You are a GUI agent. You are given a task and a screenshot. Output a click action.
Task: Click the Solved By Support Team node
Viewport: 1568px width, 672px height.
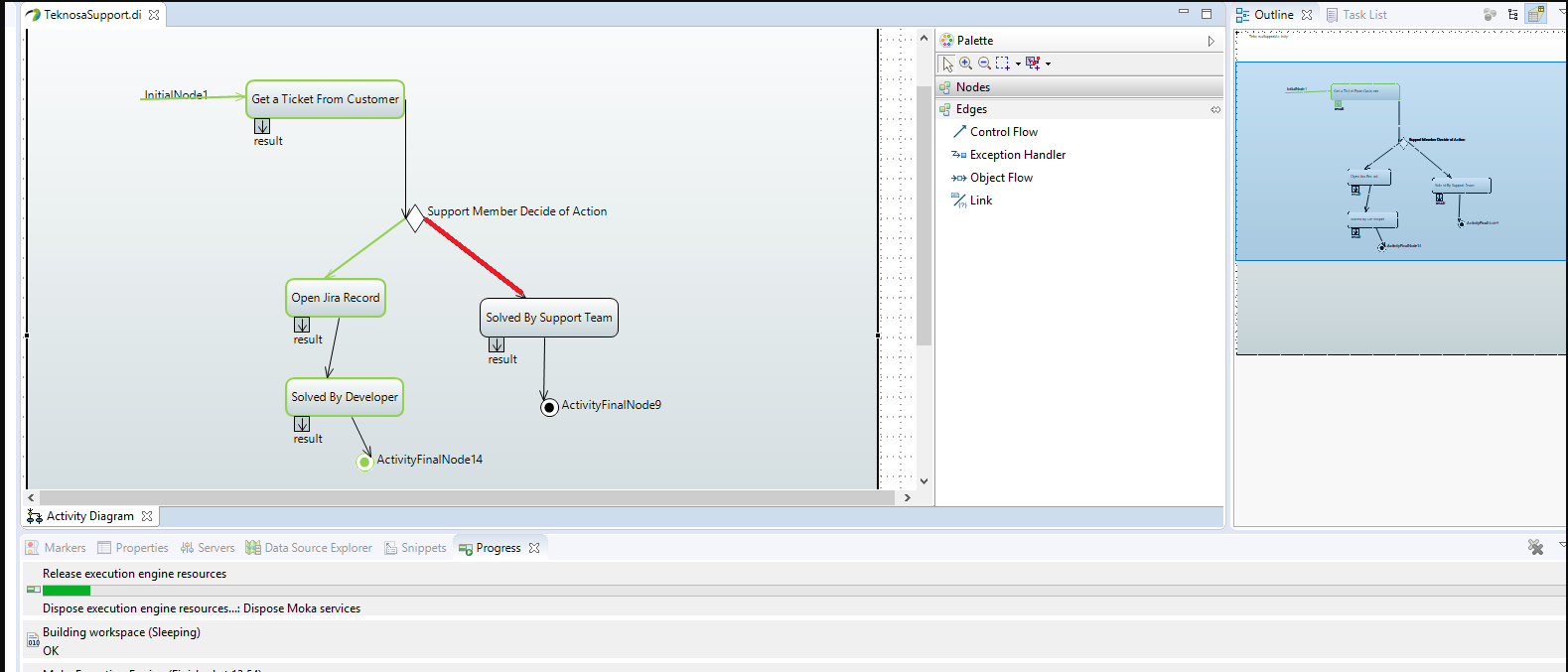point(549,318)
